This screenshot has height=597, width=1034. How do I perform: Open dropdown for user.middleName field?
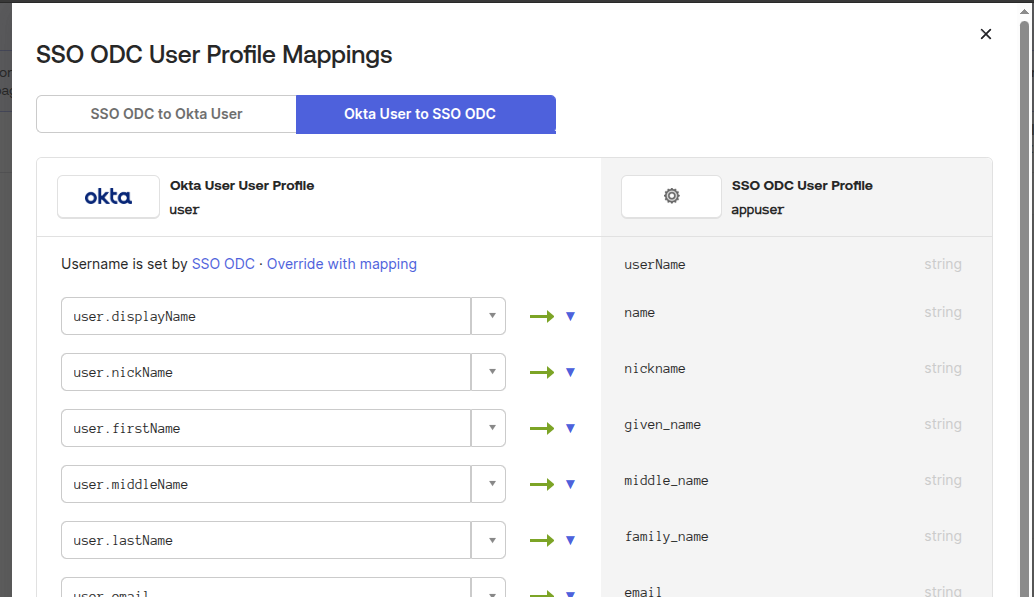pos(489,484)
